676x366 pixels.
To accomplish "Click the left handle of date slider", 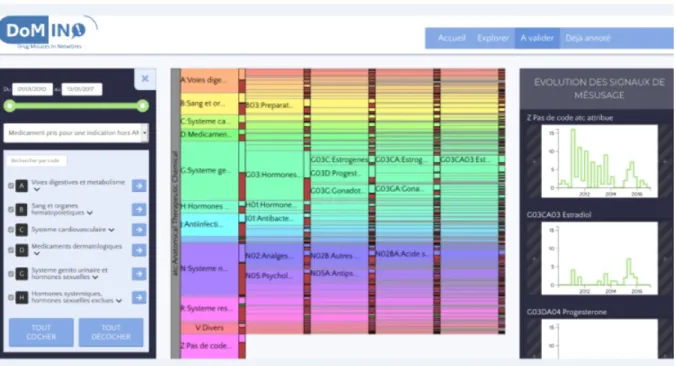I will (10, 106).
